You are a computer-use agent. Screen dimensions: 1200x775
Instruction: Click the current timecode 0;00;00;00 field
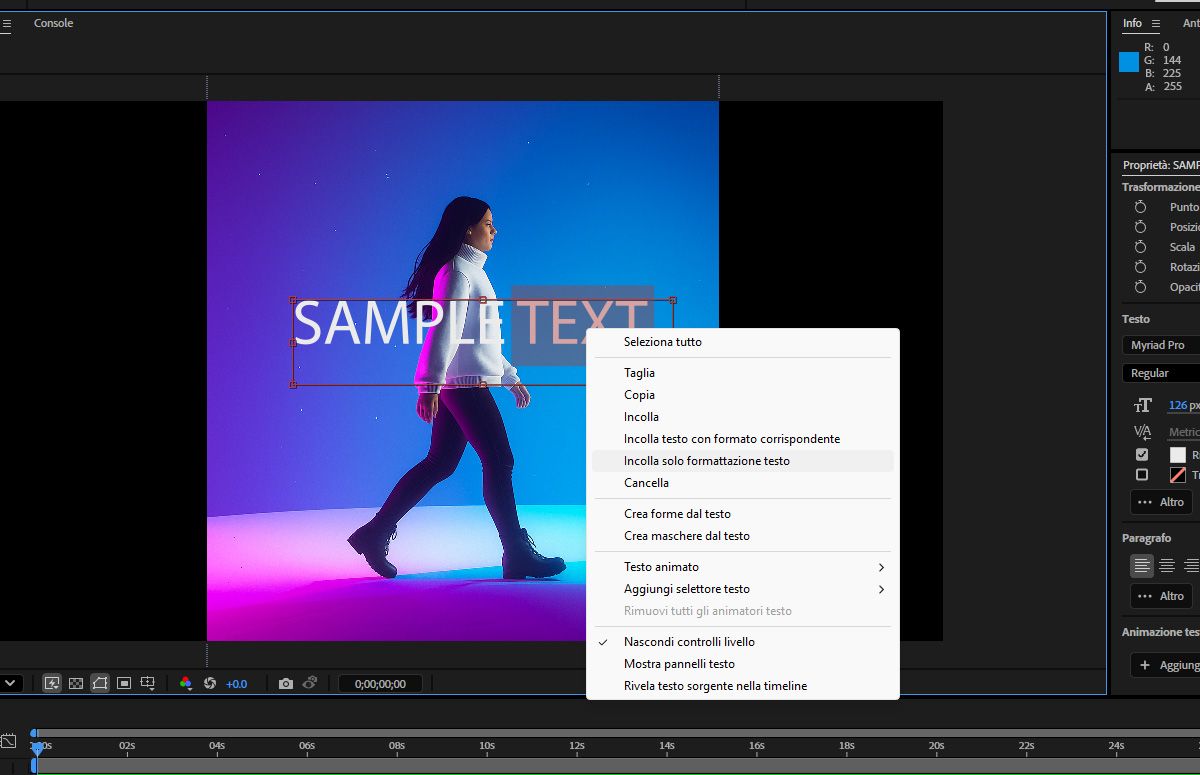380,684
